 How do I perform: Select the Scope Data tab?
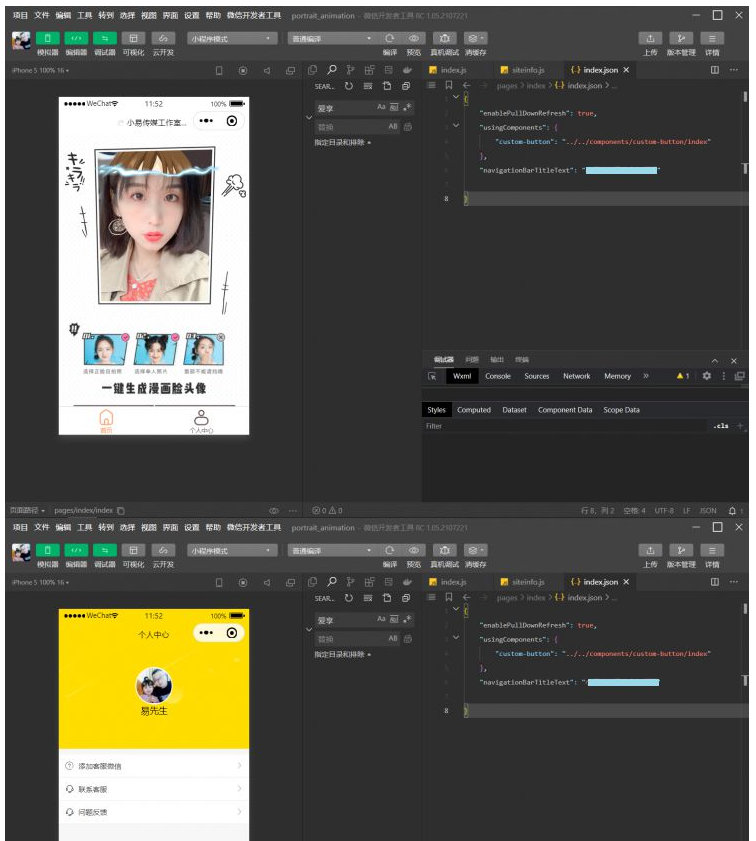pos(621,410)
